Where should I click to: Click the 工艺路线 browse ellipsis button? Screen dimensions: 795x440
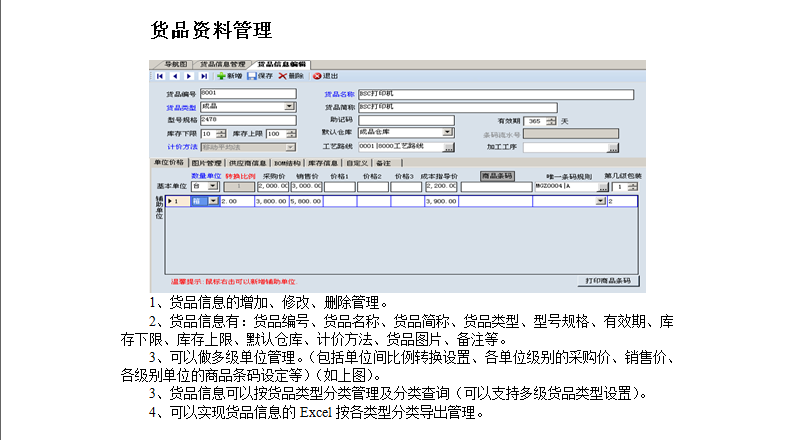point(449,147)
